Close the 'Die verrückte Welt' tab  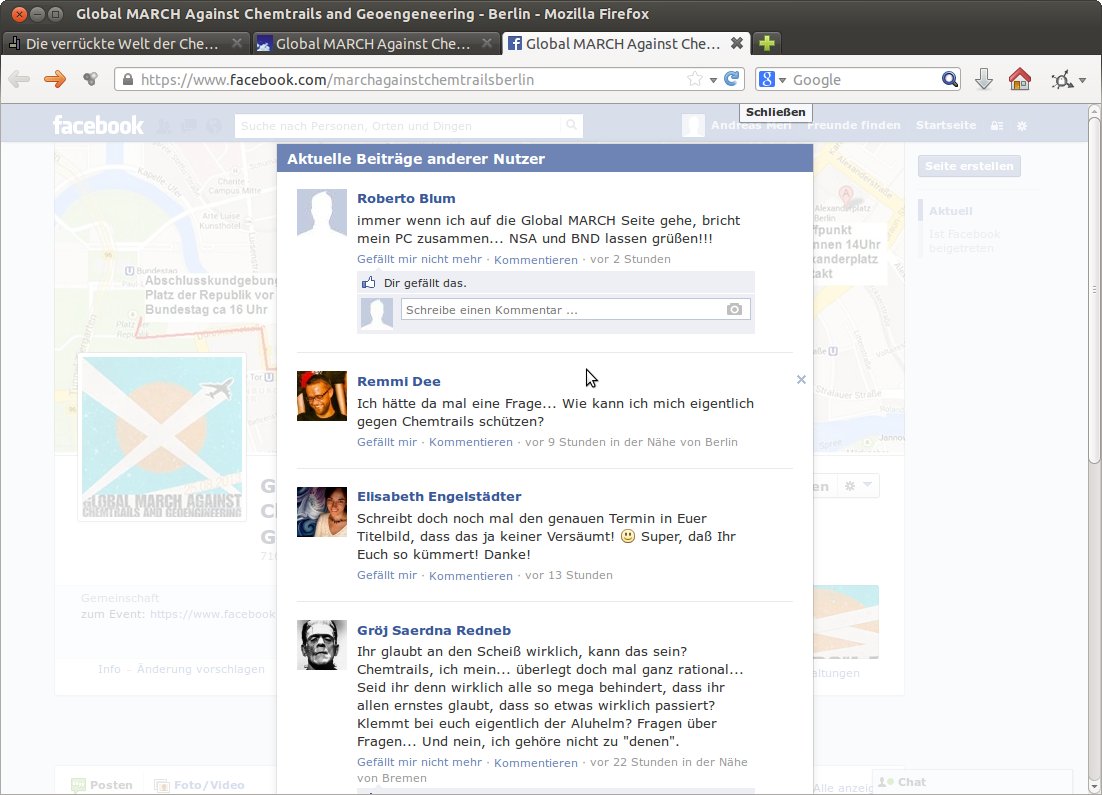point(237,44)
